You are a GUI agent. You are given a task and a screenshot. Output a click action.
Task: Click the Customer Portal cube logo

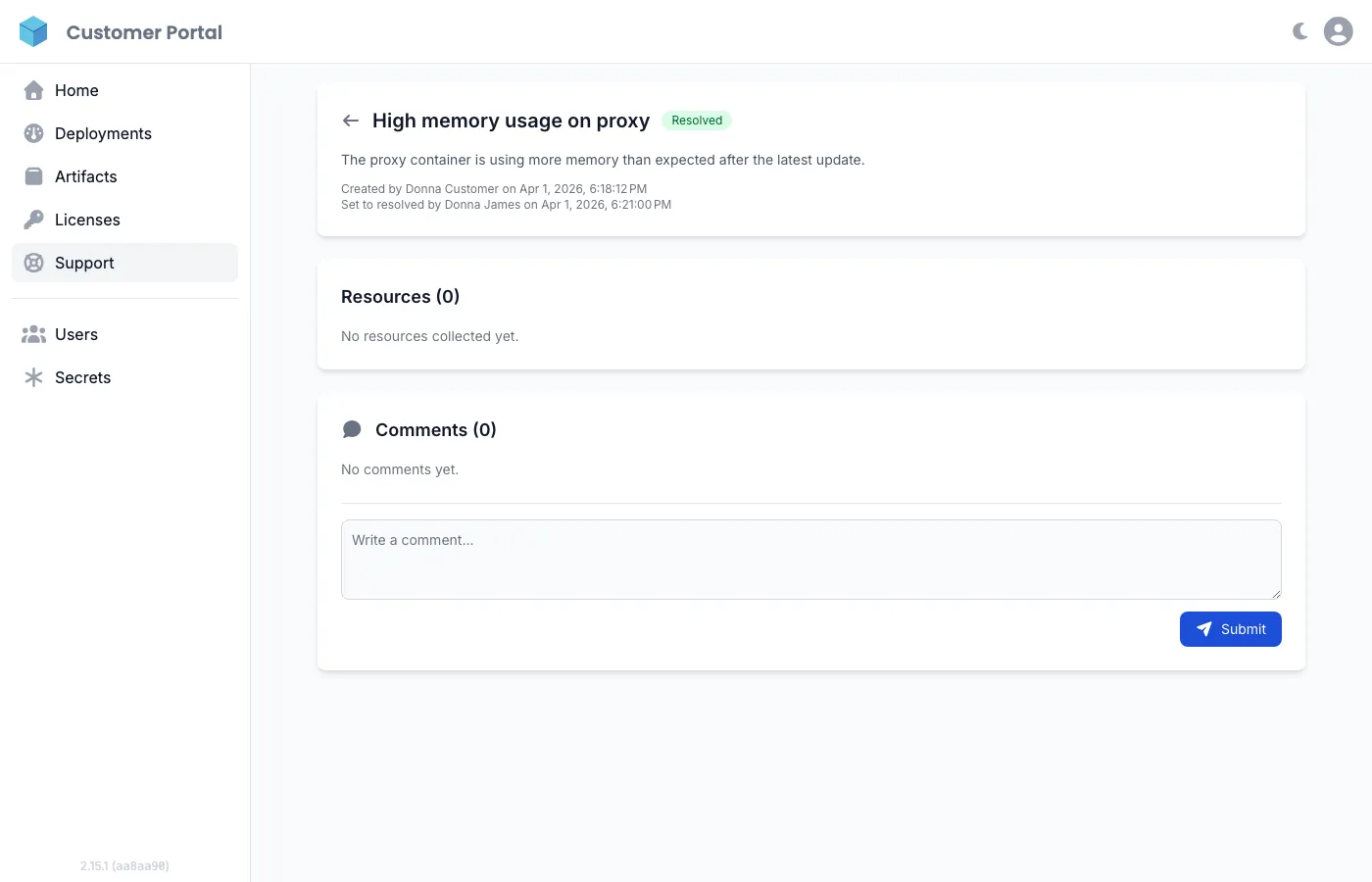click(x=33, y=31)
